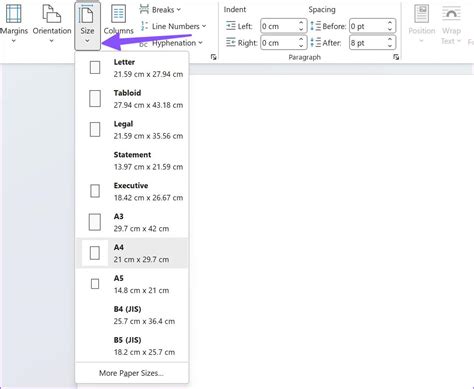This screenshot has width=474, height=389.
Task: Click the Executive page thumbnail icon
Action: click(95, 191)
